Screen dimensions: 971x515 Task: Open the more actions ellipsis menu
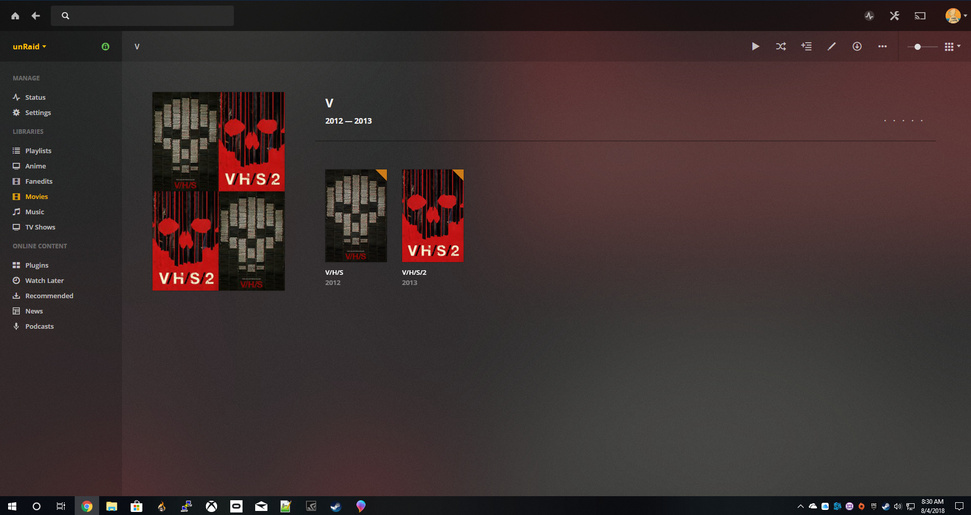click(x=882, y=46)
